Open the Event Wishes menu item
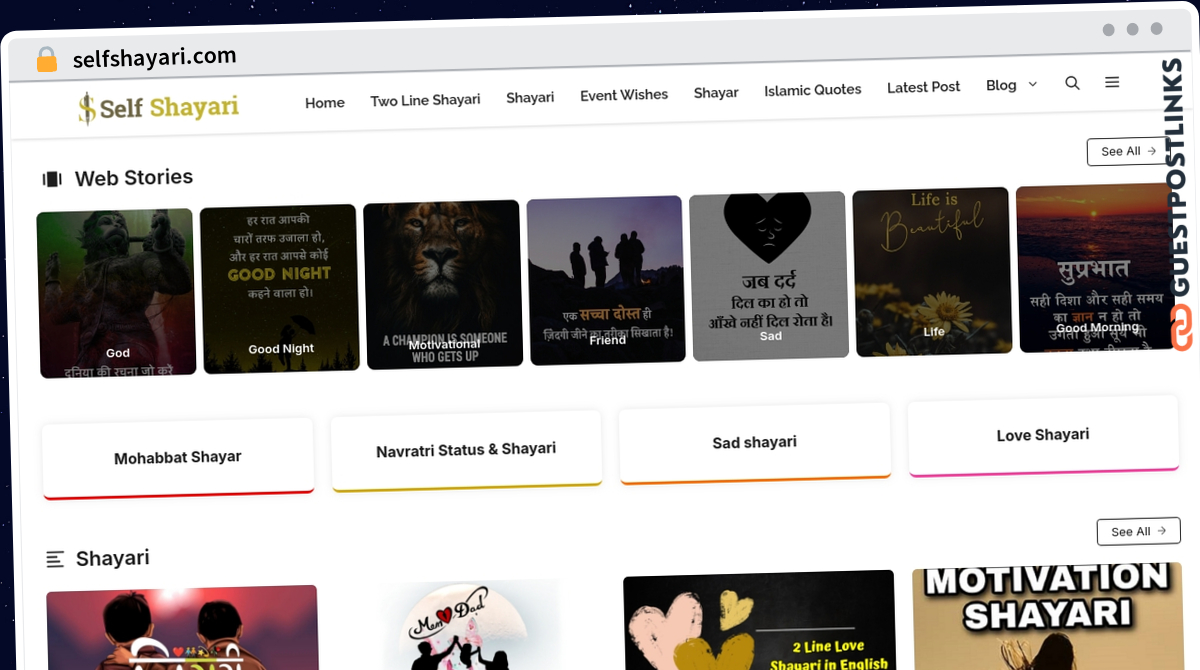 coord(624,95)
